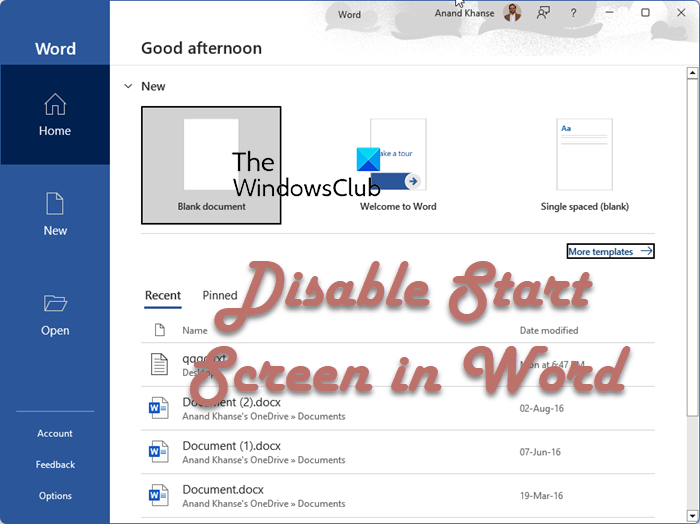The height and width of the screenshot is (524, 700).
Task: Open the text file icon in the first recent row
Action: [x=159, y=364]
